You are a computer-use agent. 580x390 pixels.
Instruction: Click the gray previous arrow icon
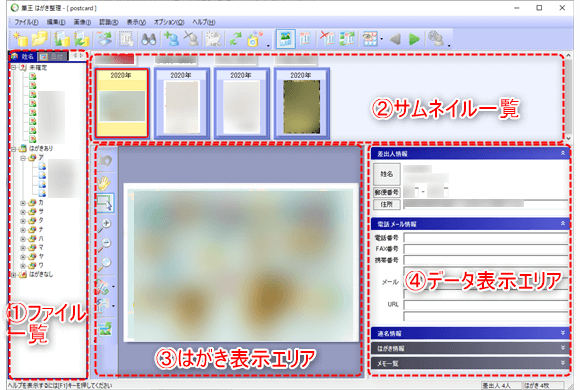tap(395, 39)
